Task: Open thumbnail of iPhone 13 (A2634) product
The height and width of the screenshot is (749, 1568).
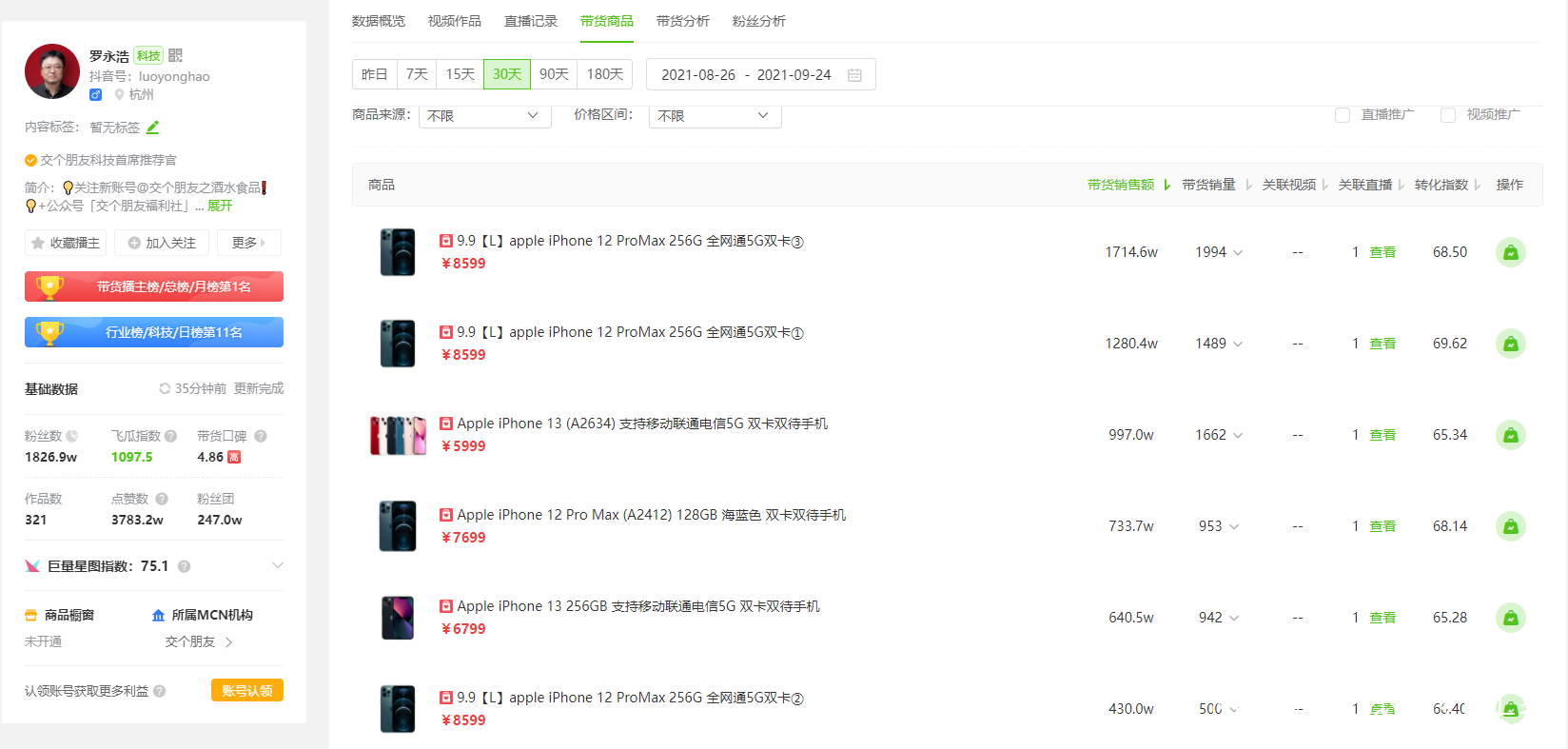Action: (398, 435)
